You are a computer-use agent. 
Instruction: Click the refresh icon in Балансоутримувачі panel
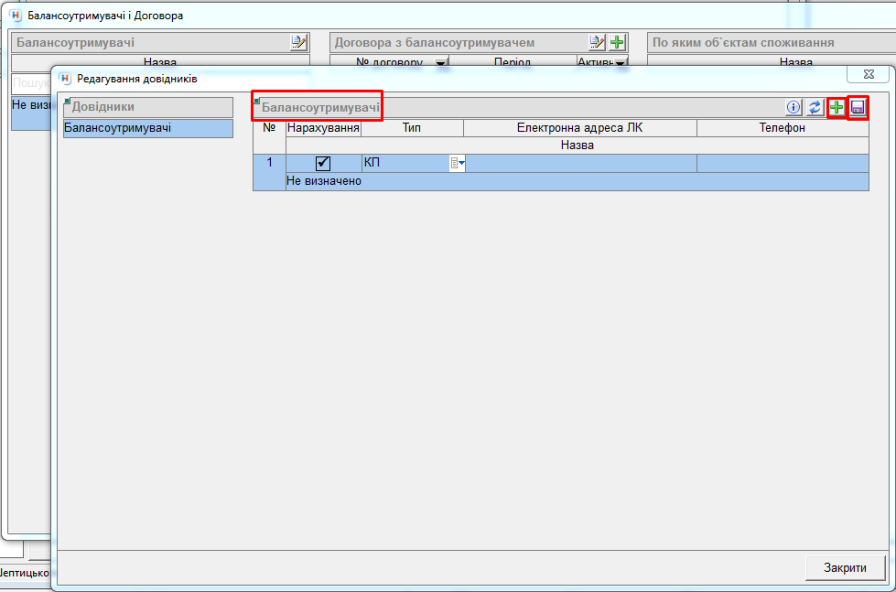815,107
